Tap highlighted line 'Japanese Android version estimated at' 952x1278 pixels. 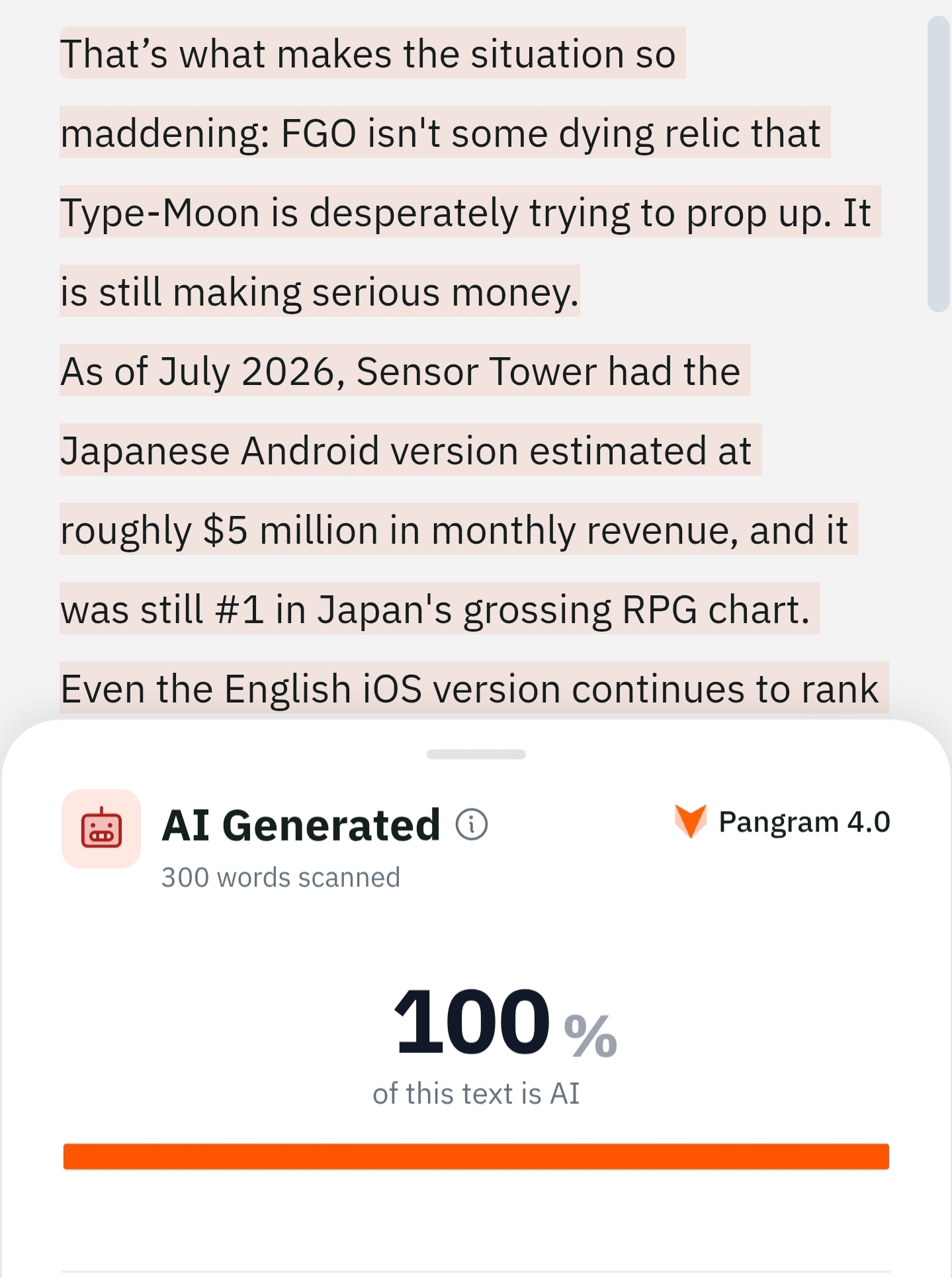[x=410, y=450]
